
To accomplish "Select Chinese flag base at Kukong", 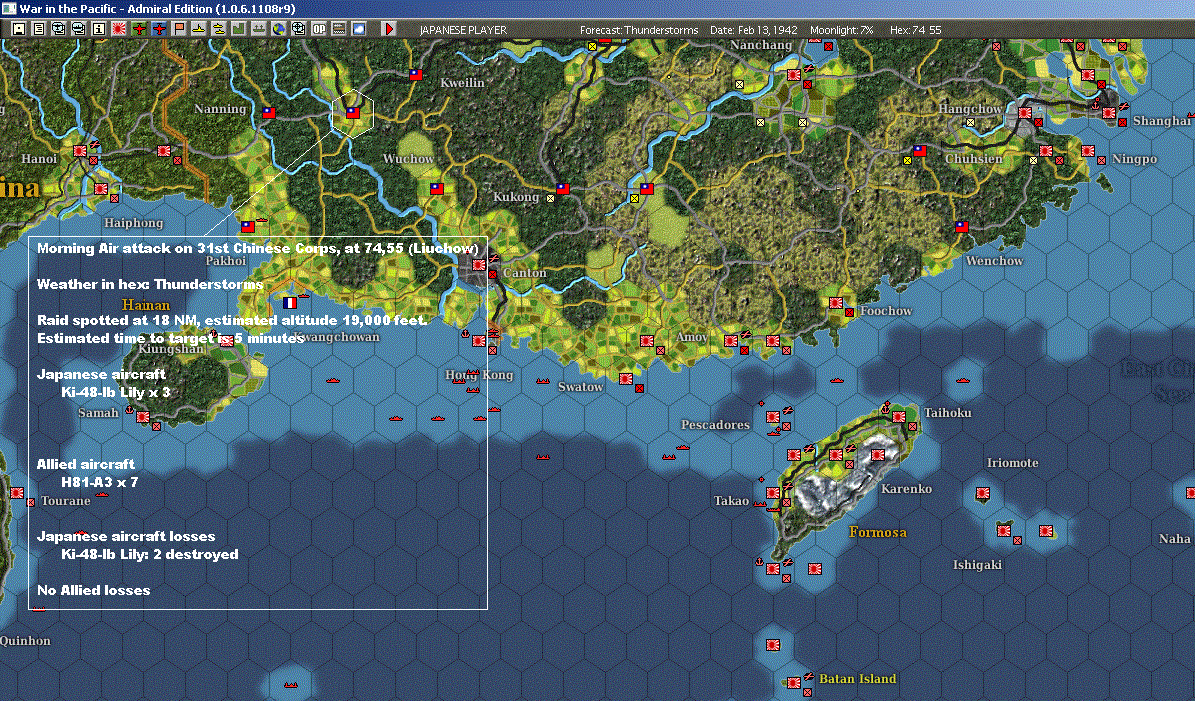I will click(x=562, y=189).
